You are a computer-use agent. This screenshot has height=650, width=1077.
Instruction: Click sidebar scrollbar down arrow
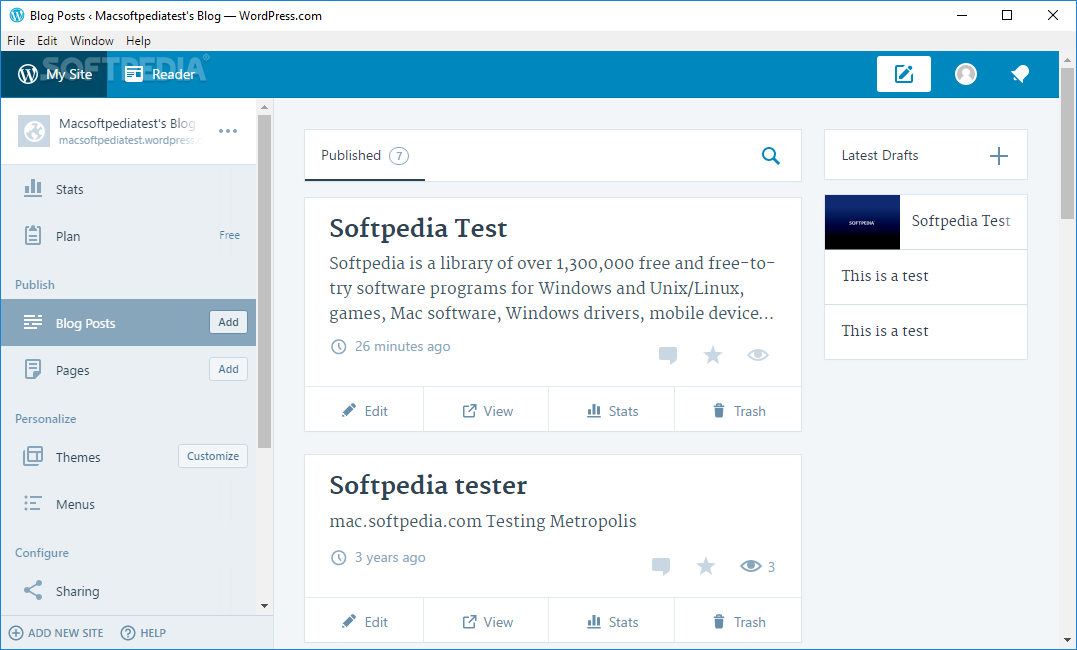[x=264, y=605]
